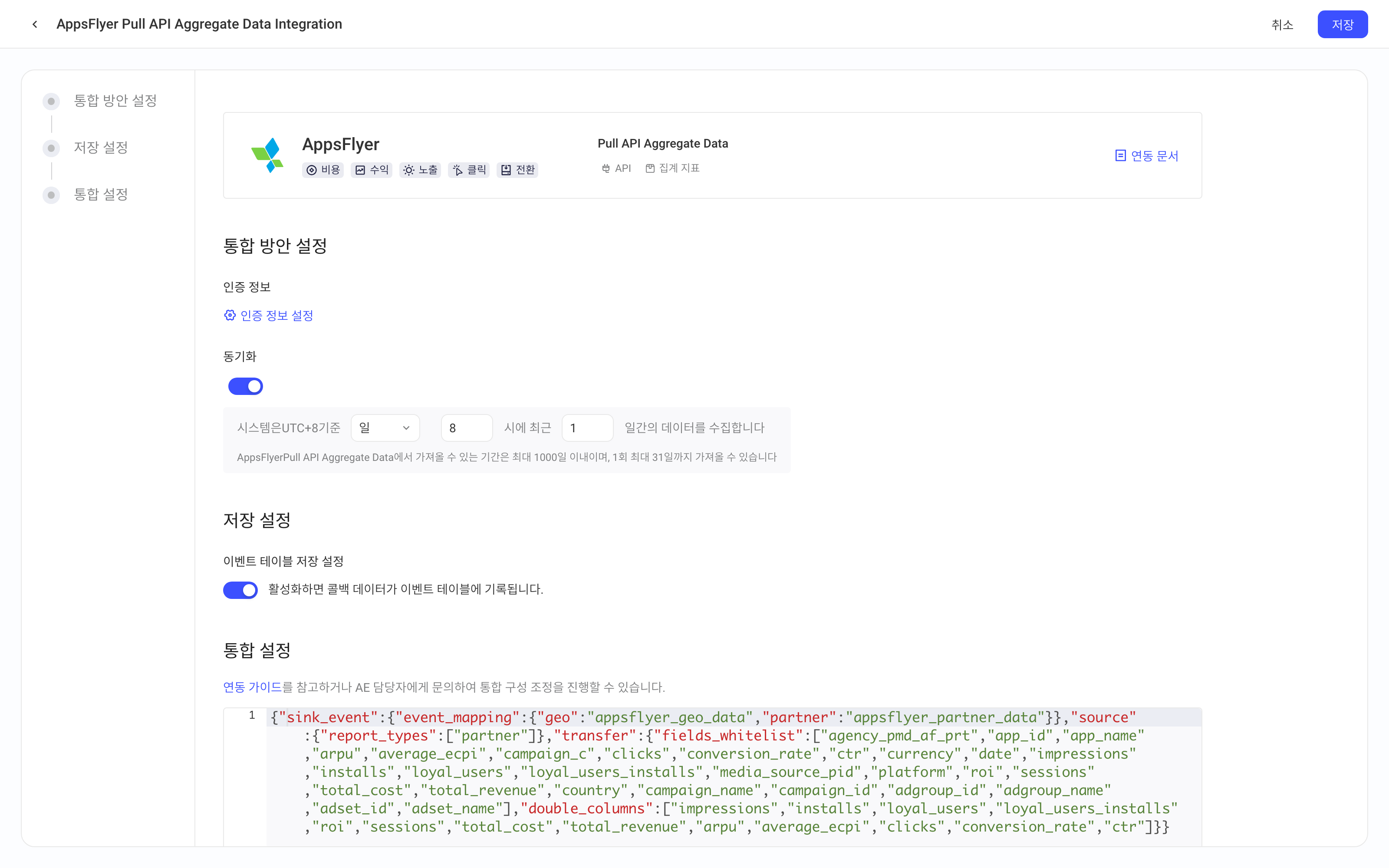Click the 클릭 click tag icon
The image size is (1389, 868).
tap(458, 170)
